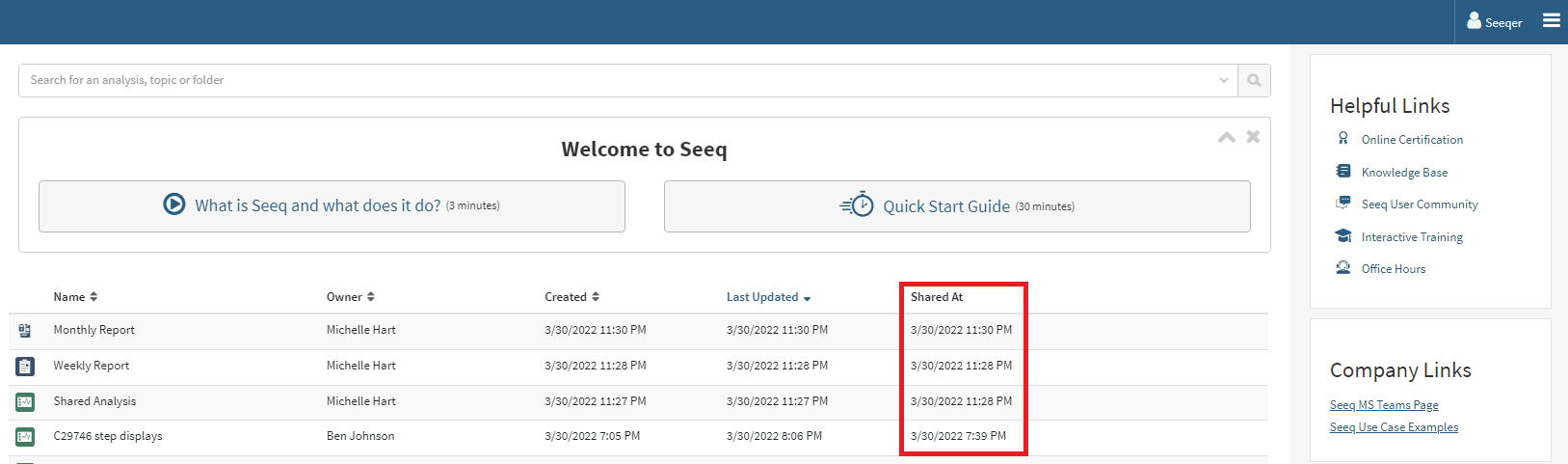Open the hamburger menu icon
The height and width of the screenshot is (464, 1568).
click(1552, 20)
